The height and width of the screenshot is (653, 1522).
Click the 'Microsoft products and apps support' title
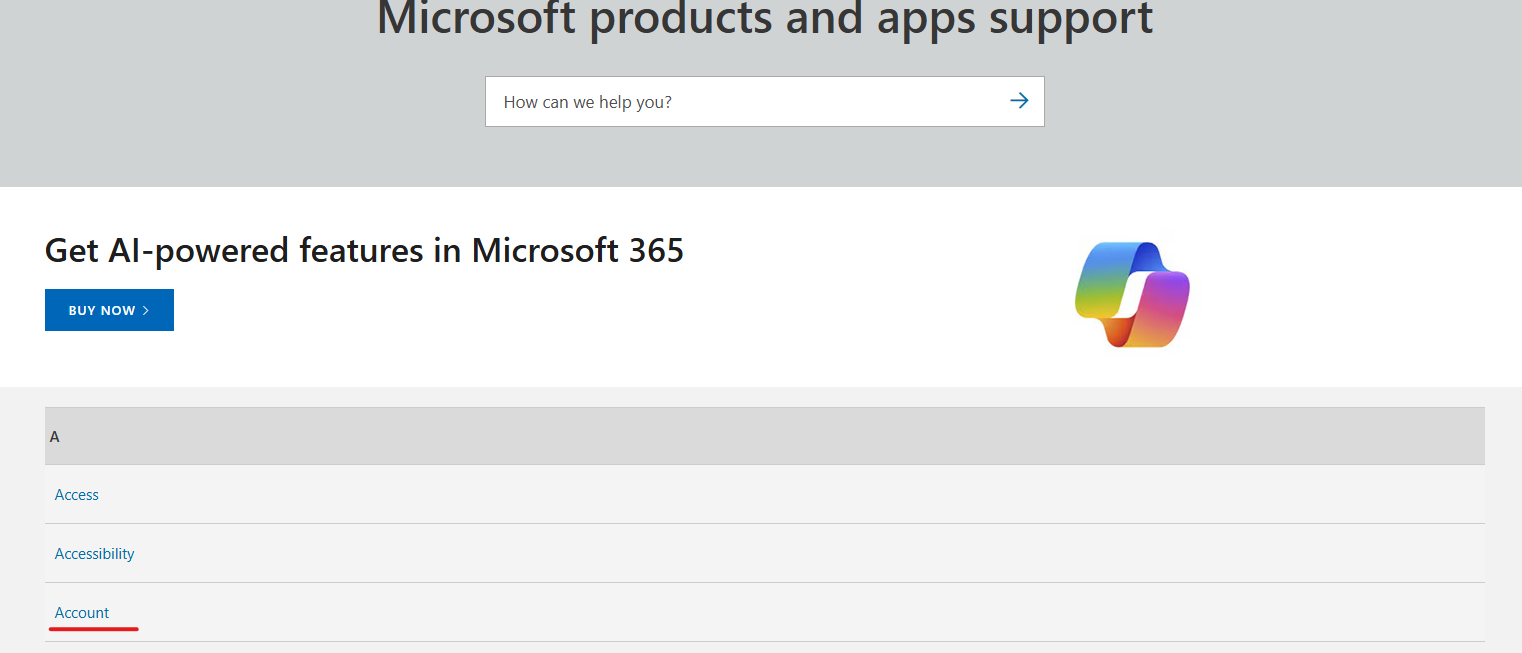click(x=765, y=18)
